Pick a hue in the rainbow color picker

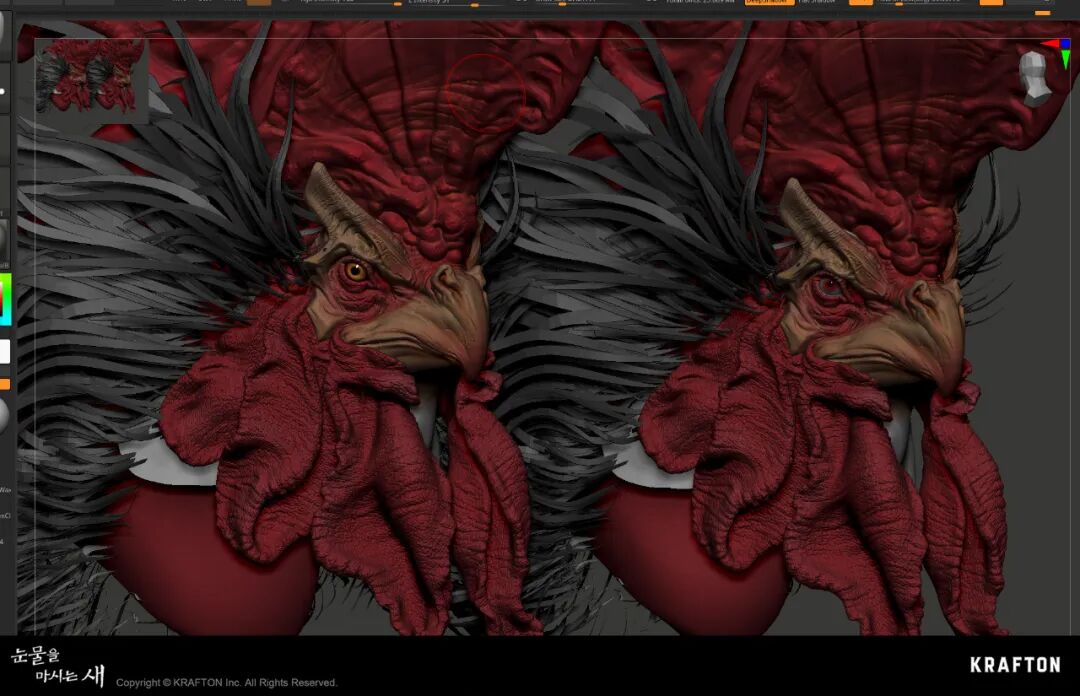pos(5,299)
